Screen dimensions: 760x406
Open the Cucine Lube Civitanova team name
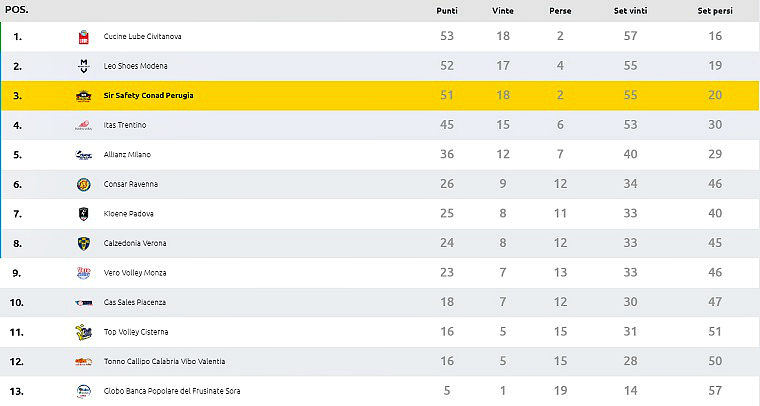[x=142, y=36]
